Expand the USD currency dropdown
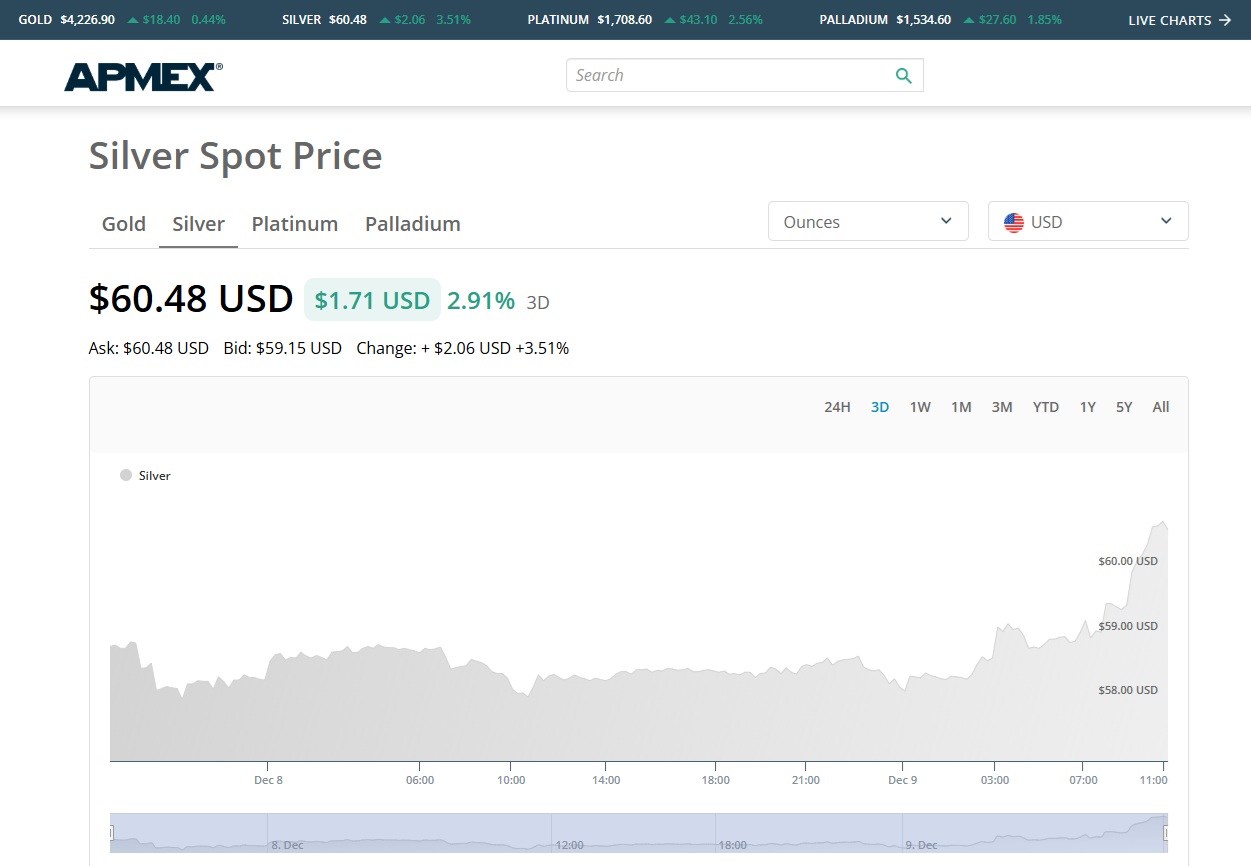 [1088, 222]
